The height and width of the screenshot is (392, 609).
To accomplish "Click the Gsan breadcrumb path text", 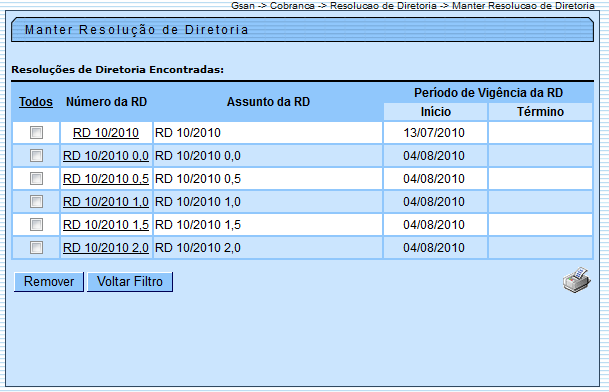I will coord(412,5).
